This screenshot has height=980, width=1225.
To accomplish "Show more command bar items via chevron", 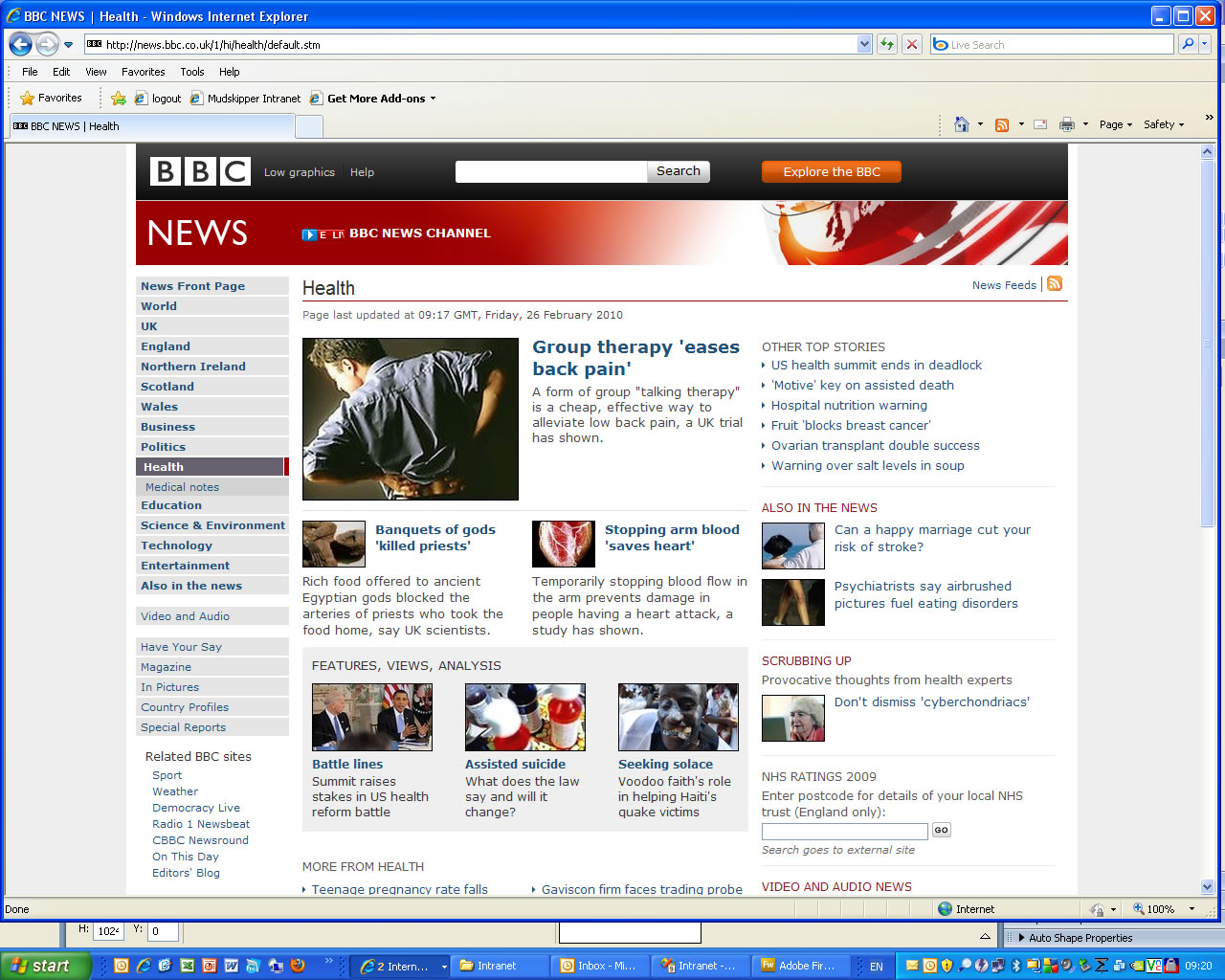I will pos(1209,119).
